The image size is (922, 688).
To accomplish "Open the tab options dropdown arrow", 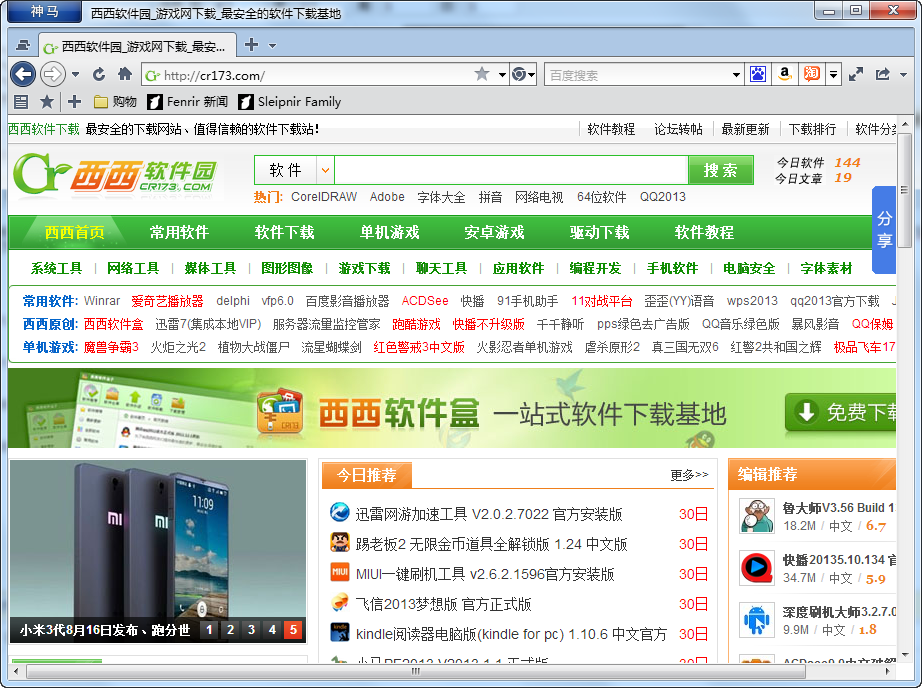I will (272, 45).
